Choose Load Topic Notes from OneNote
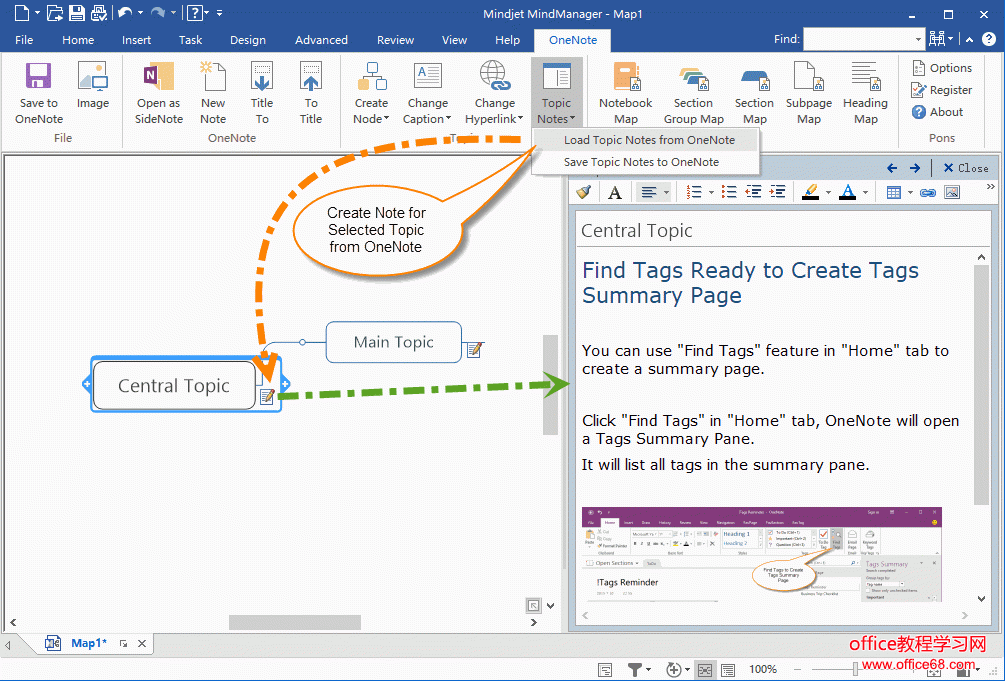 [648, 140]
